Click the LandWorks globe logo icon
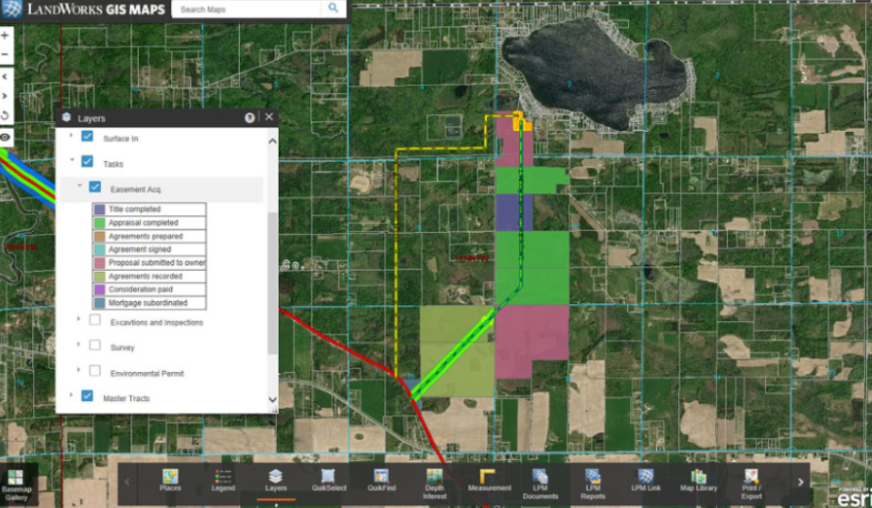The height and width of the screenshot is (508, 872). 11,9
